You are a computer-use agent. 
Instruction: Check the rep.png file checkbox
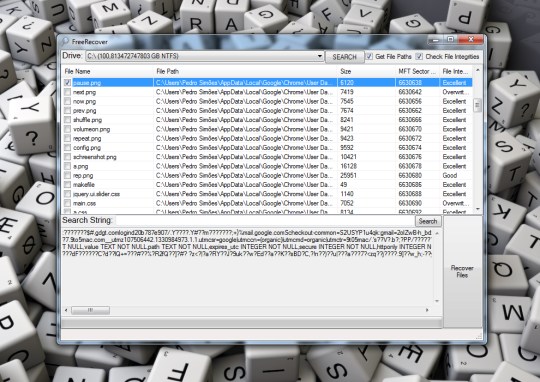pos(68,176)
